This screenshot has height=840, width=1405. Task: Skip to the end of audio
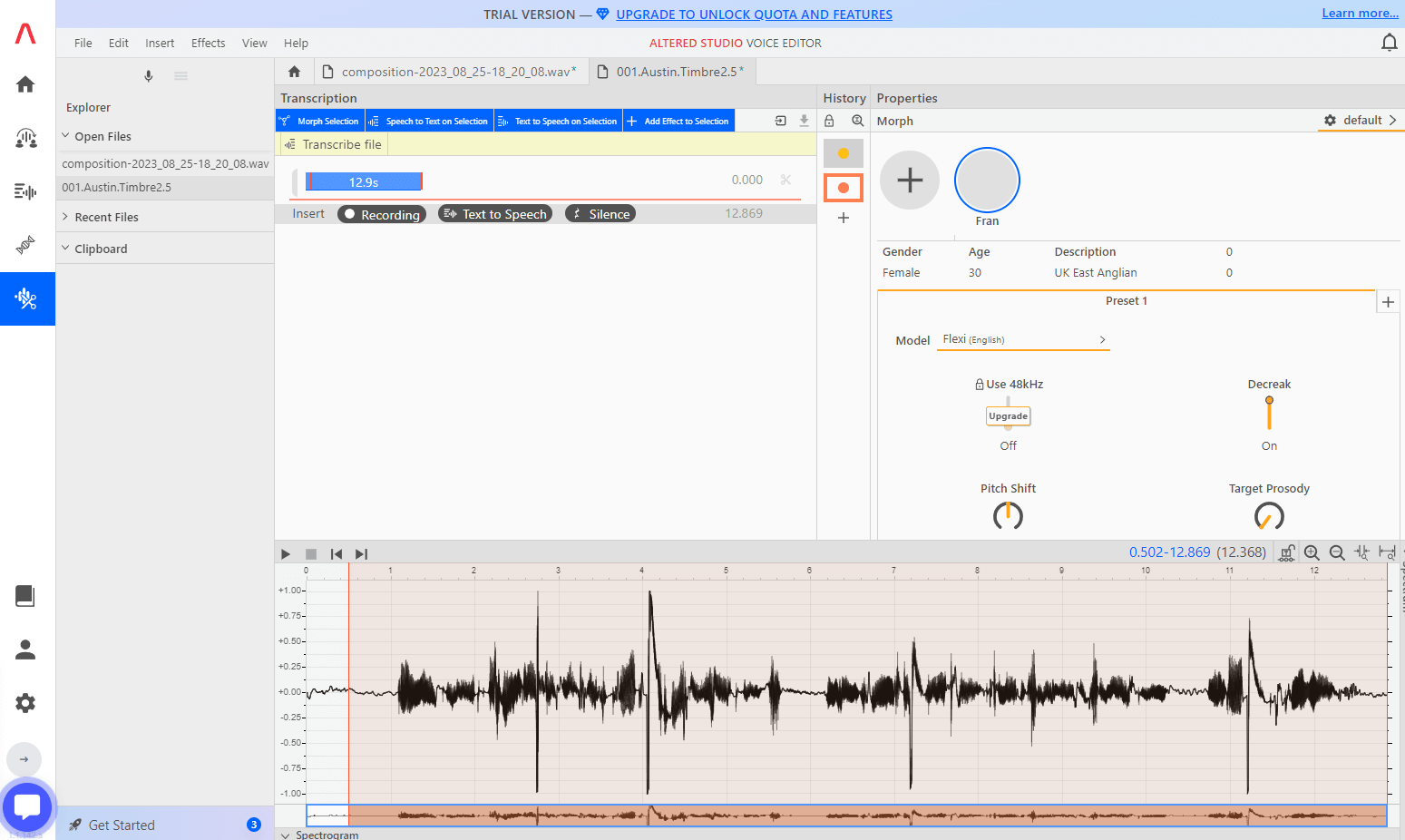coord(362,554)
